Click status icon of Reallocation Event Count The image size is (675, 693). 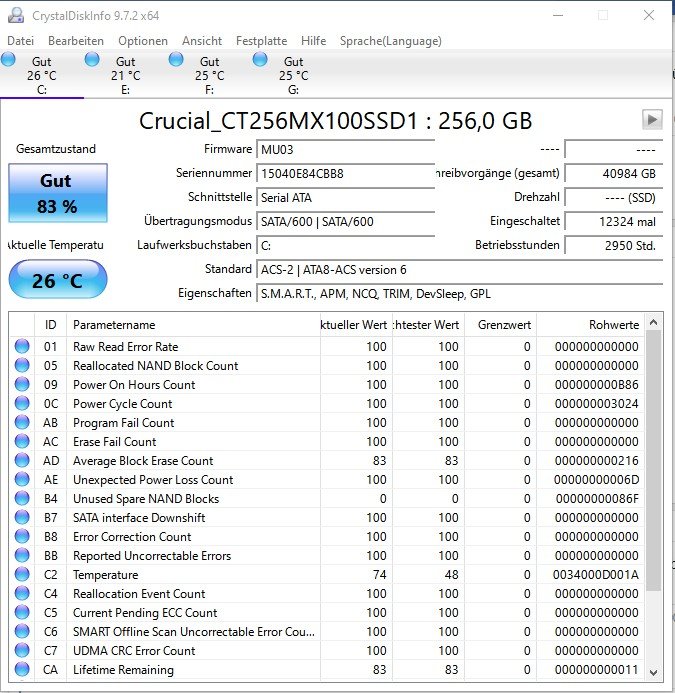[x=22, y=594]
